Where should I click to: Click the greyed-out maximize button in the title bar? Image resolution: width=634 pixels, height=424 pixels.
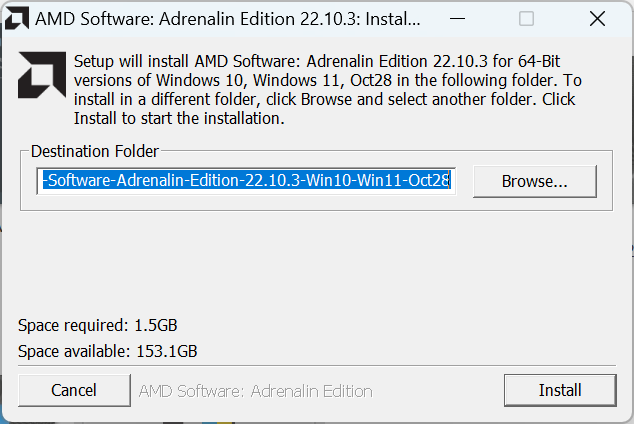526,19
